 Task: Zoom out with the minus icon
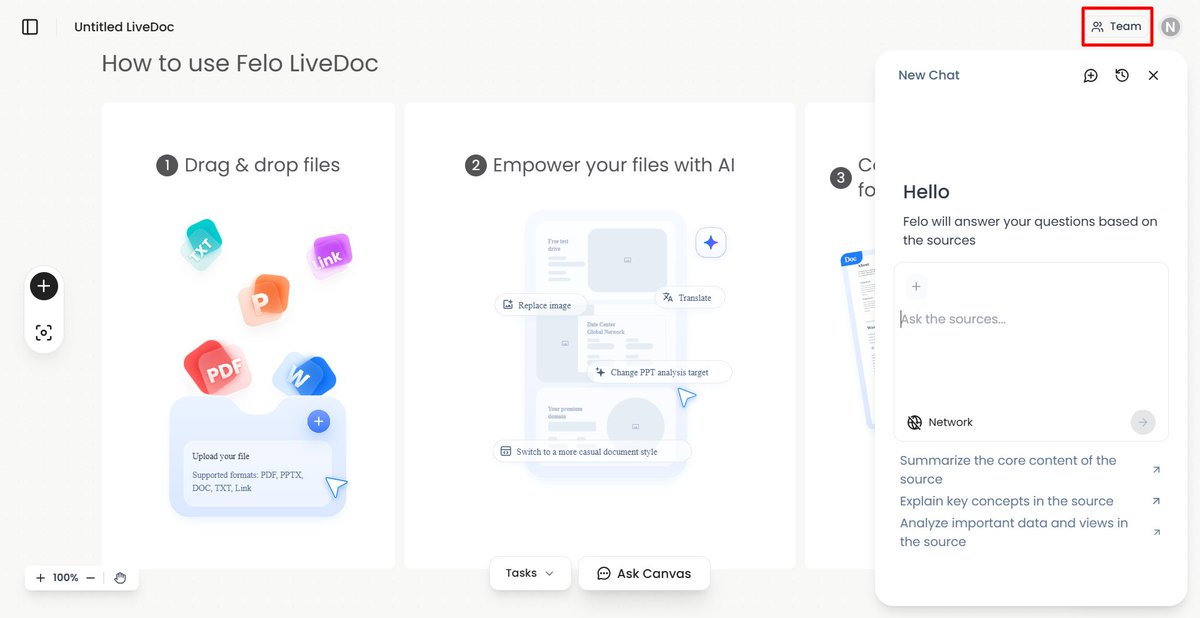tap(90, 578)
